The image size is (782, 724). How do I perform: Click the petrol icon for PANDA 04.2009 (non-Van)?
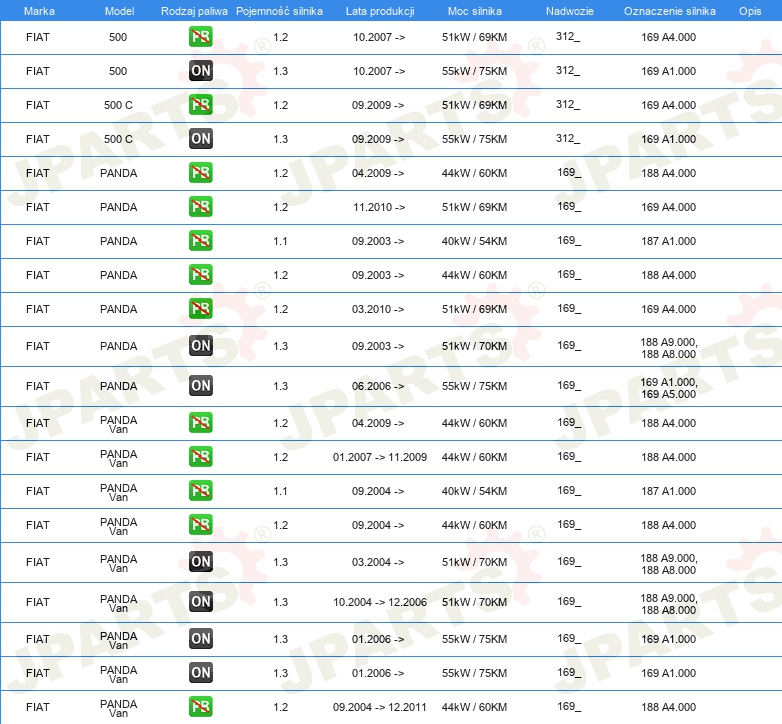pyautogui.click(x=200, y=173)
